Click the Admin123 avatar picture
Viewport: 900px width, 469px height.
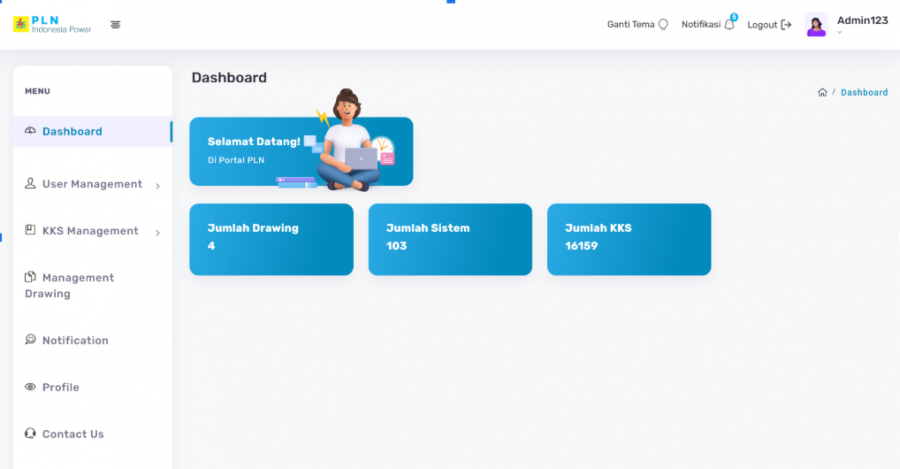coord(816,25)
